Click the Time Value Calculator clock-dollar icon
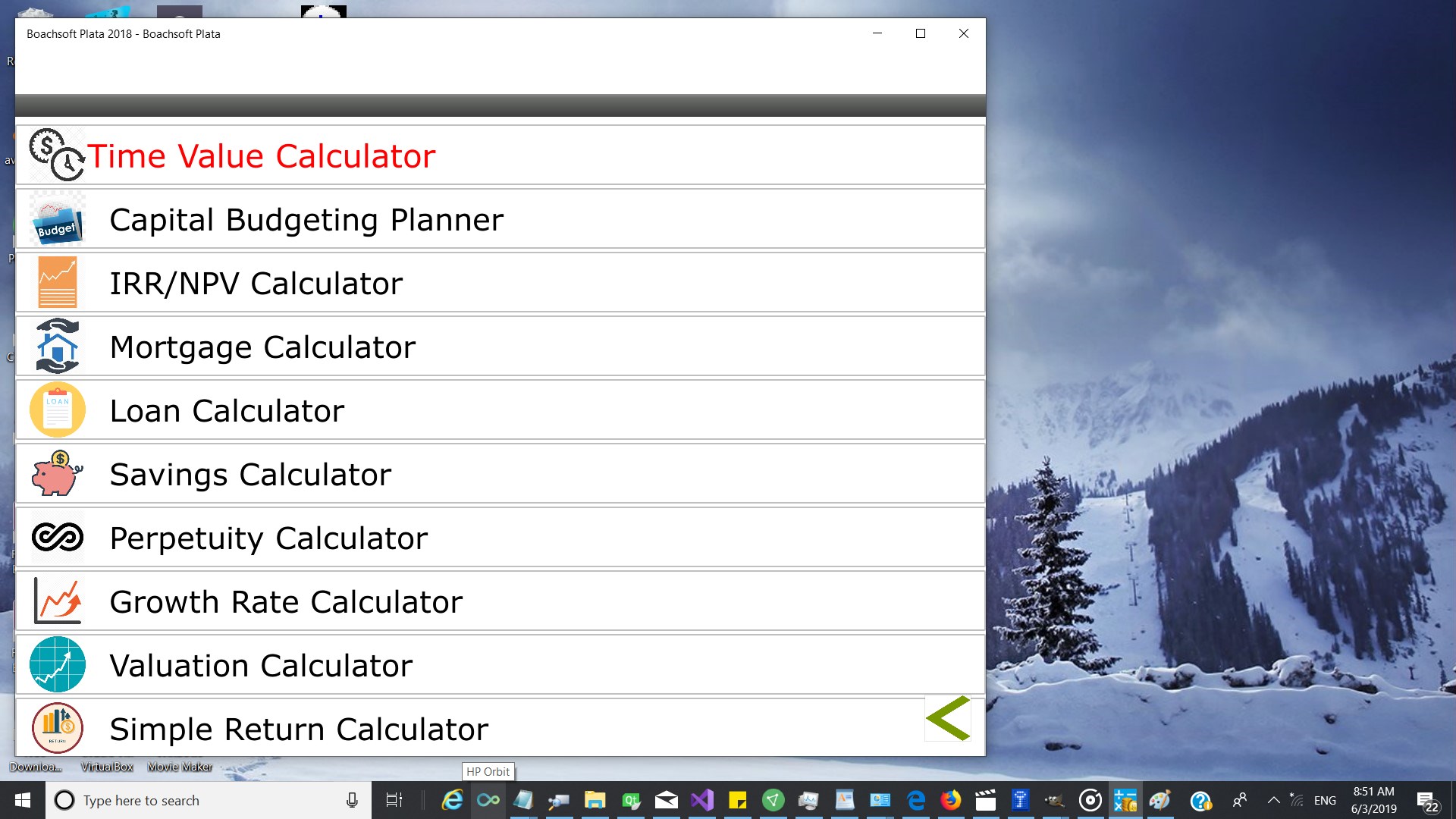Viewport: 1456px width, 819px height. (57, 155)
